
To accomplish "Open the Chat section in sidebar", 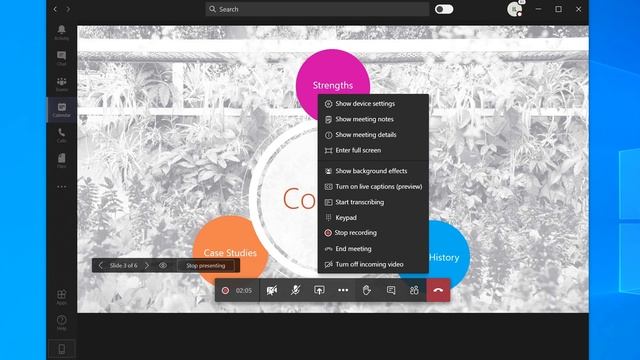I will 62,58.
